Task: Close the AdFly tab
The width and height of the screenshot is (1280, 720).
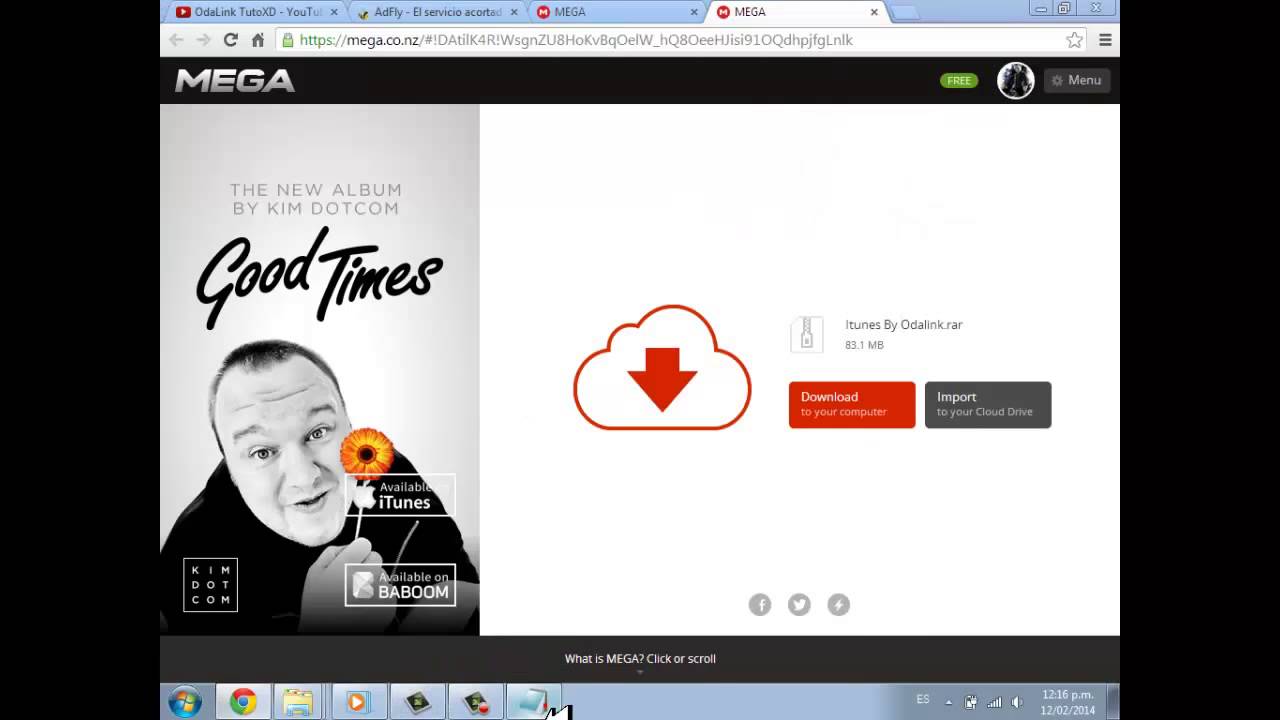Action: (x=514, y=12)
